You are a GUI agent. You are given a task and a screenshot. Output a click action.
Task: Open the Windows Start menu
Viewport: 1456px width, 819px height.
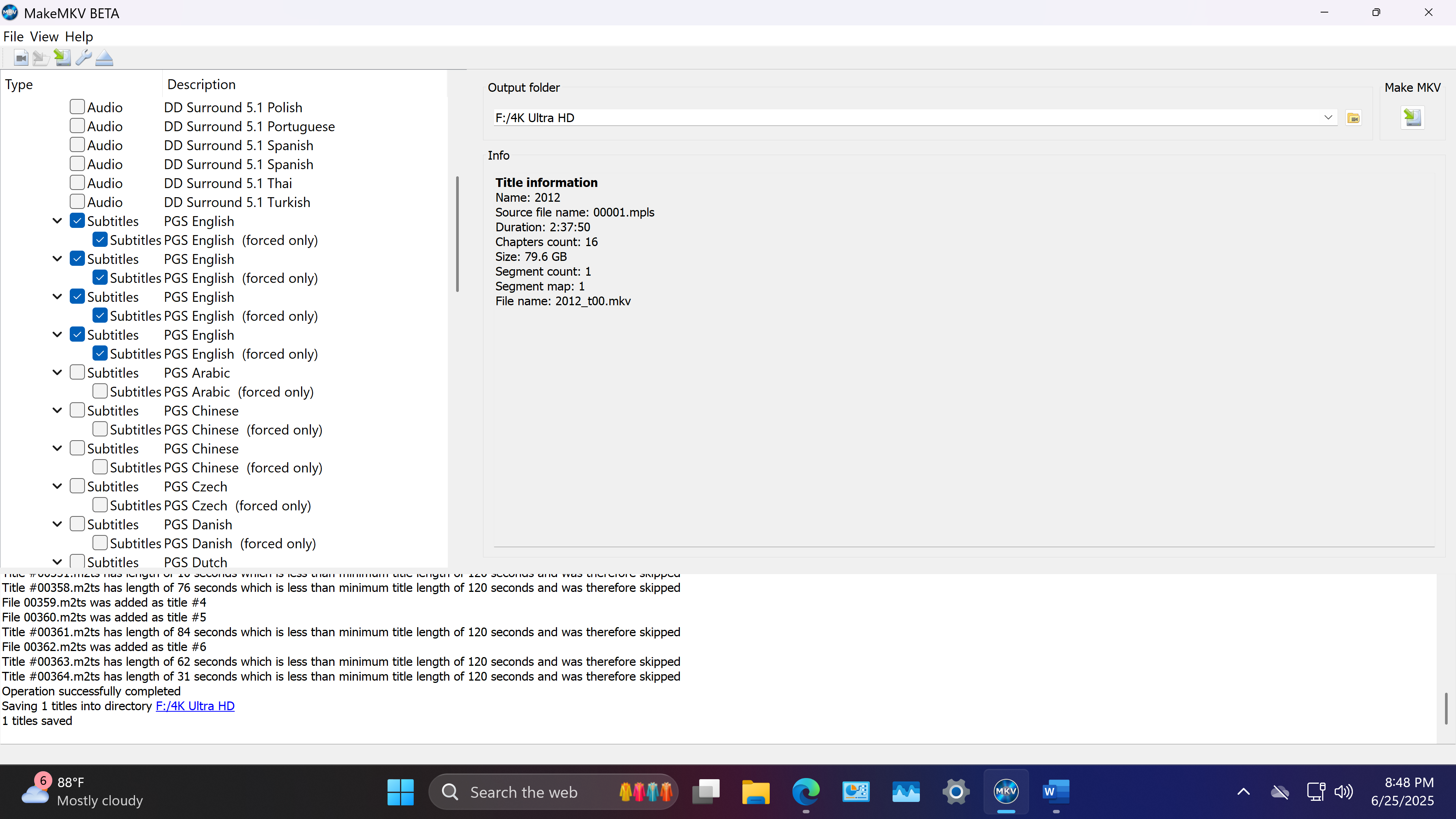(x=400, y=792)
